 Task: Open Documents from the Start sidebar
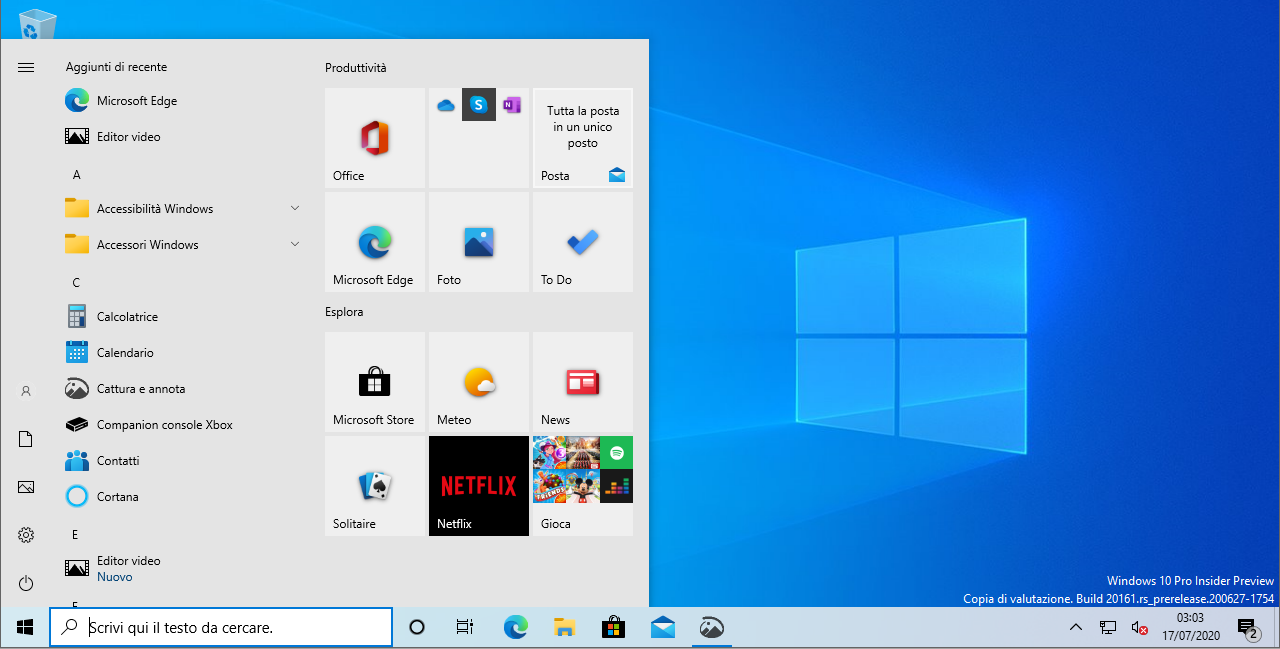click(26, 439)
